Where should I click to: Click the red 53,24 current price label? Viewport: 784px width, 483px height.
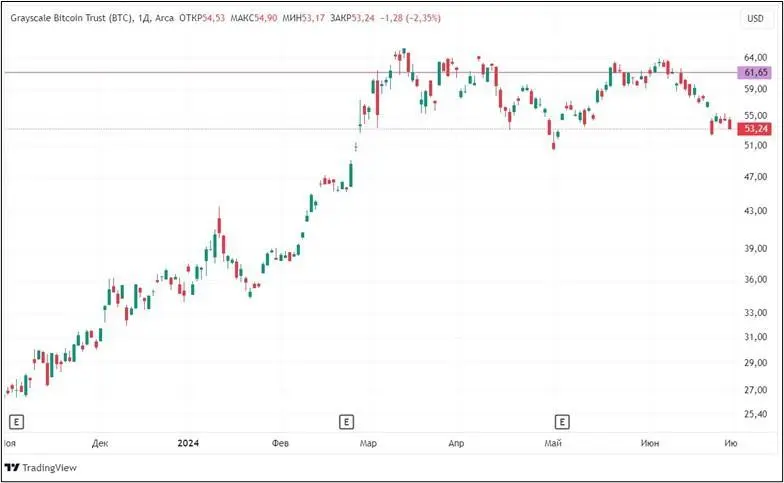[755, 129]
